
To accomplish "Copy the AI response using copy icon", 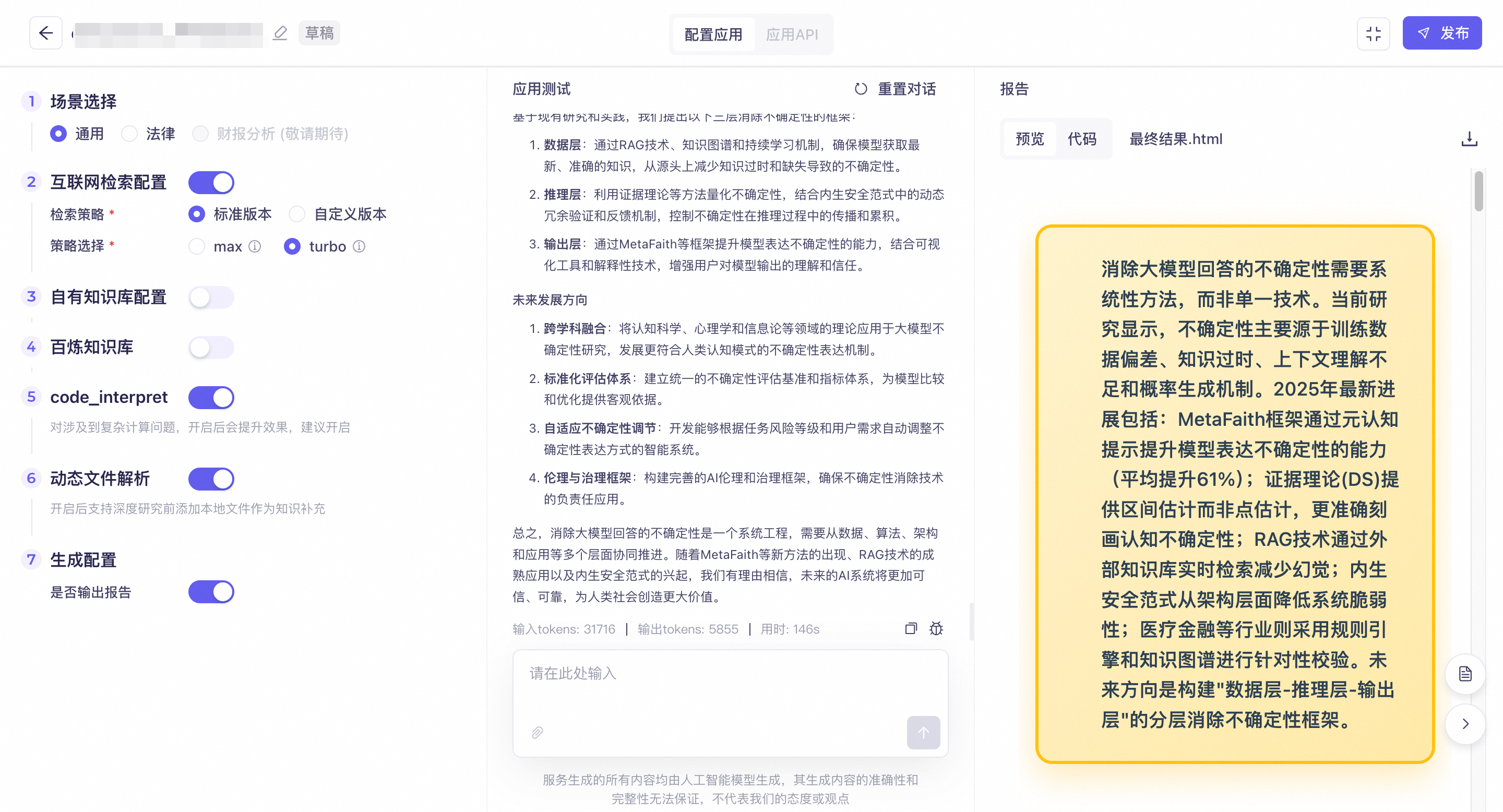I will click(x=910, y=629).
